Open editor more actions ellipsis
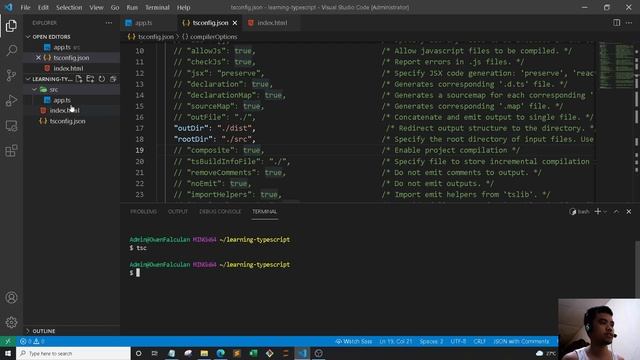 click(629, 23)
